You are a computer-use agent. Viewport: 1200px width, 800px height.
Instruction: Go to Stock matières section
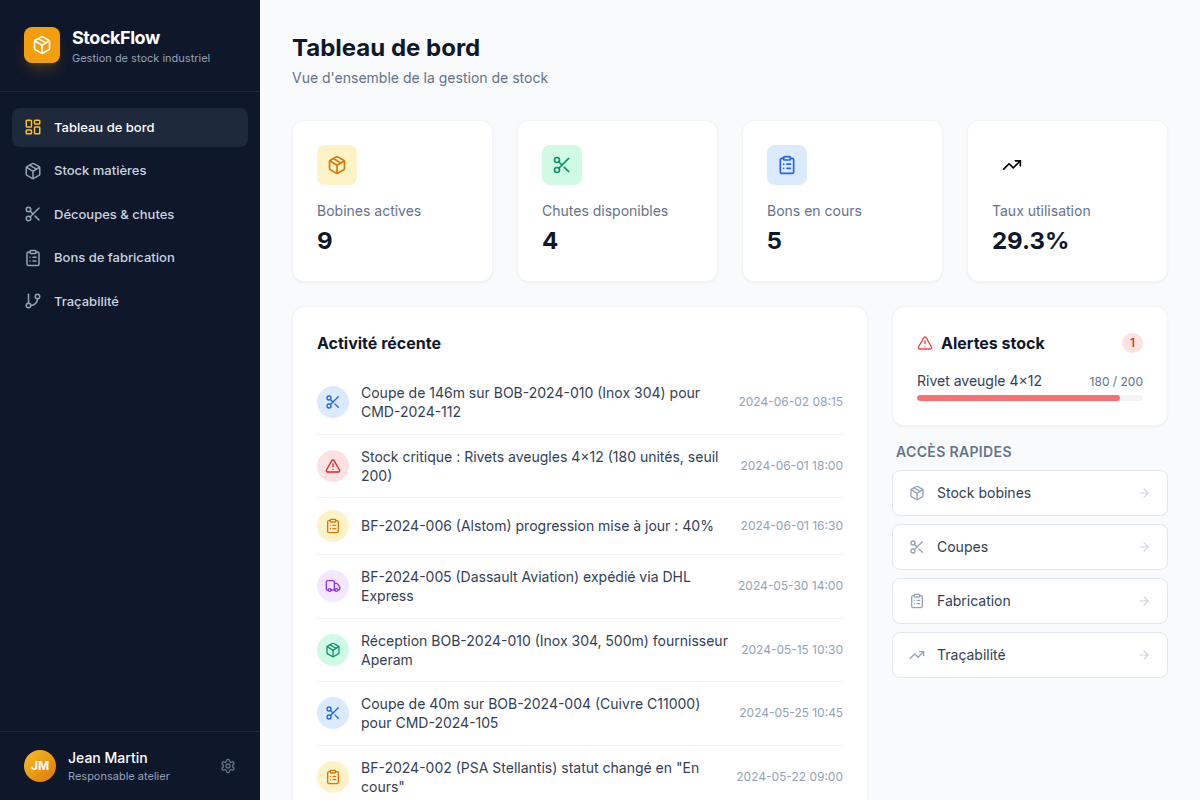(x=130, y=171)
